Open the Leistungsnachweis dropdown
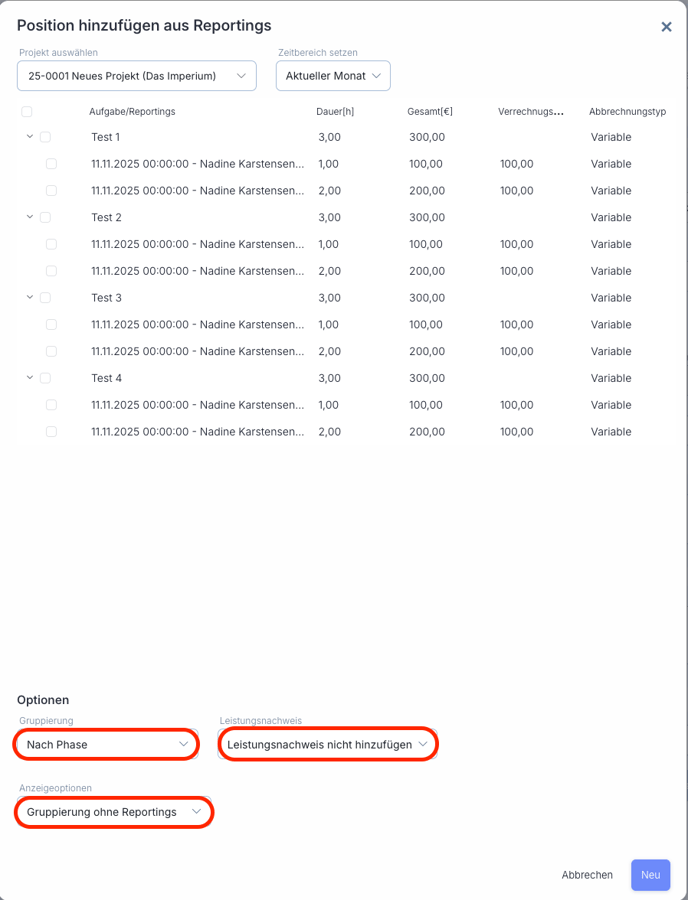This screenshot has height=900, width=688. tap(328, 745)
